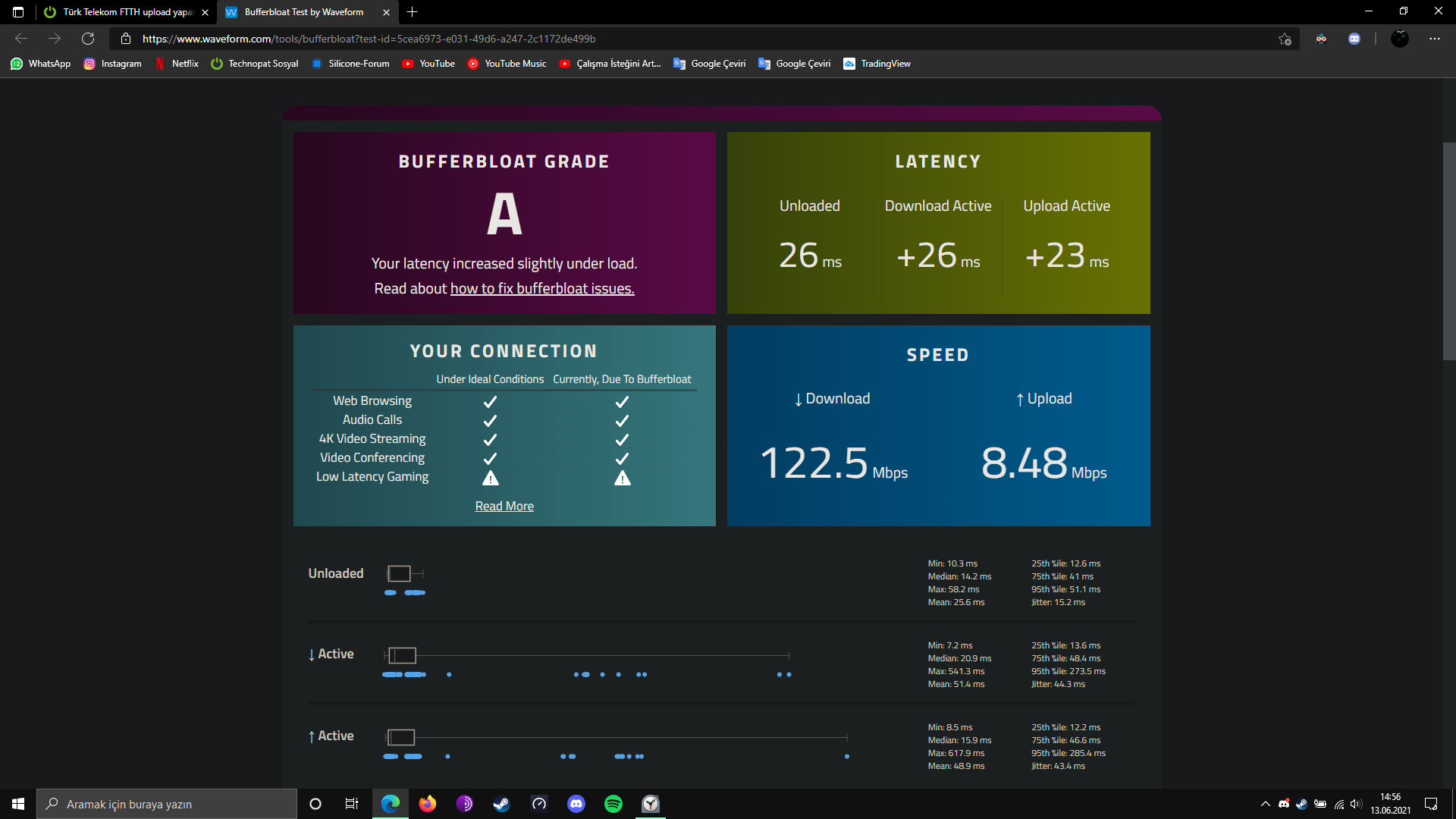Open the TradingView bookmark
This screenshot has height=819, width=1456.
click(877, 64)
